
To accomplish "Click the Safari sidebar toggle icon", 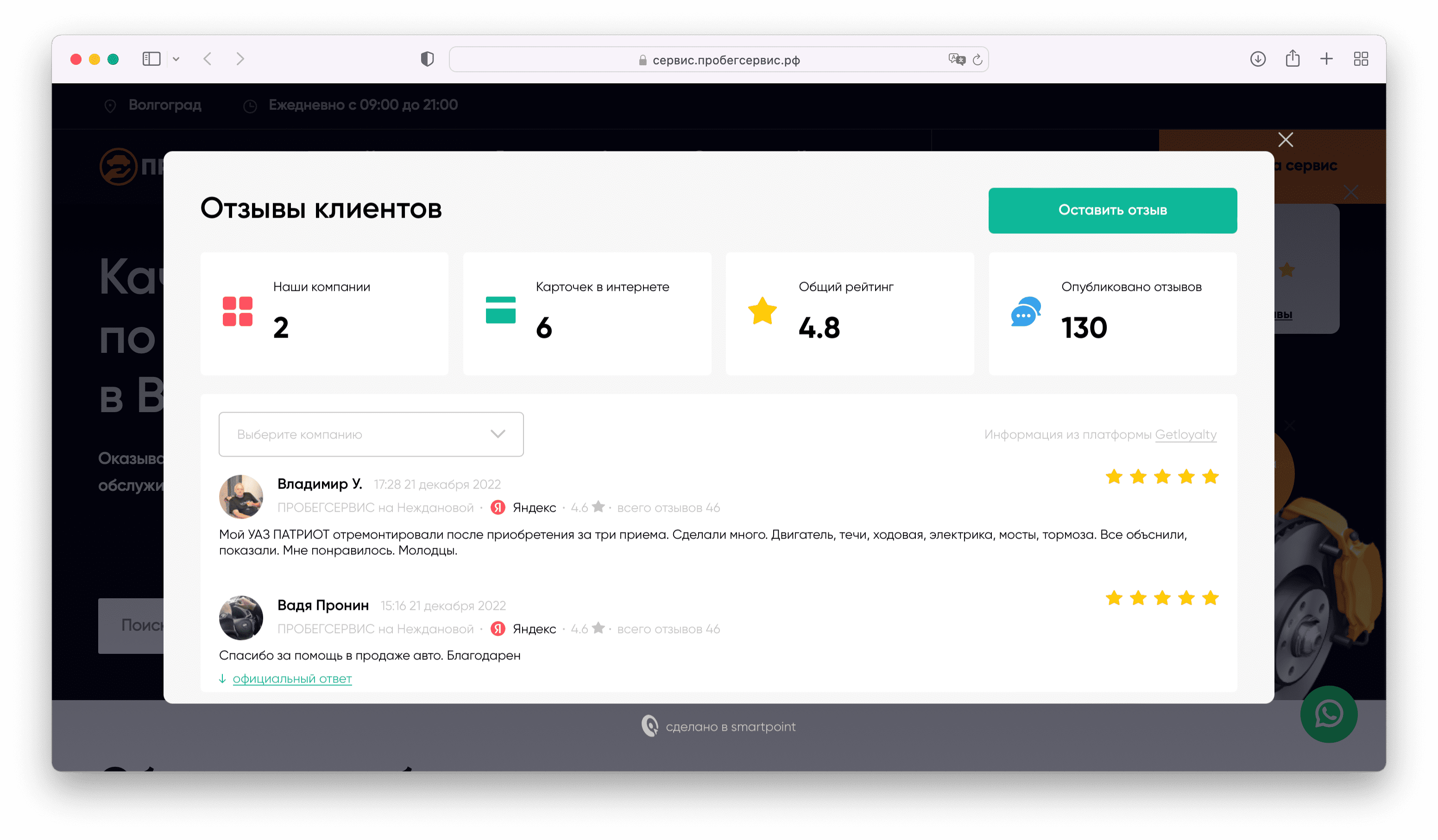I will (151, 59).
